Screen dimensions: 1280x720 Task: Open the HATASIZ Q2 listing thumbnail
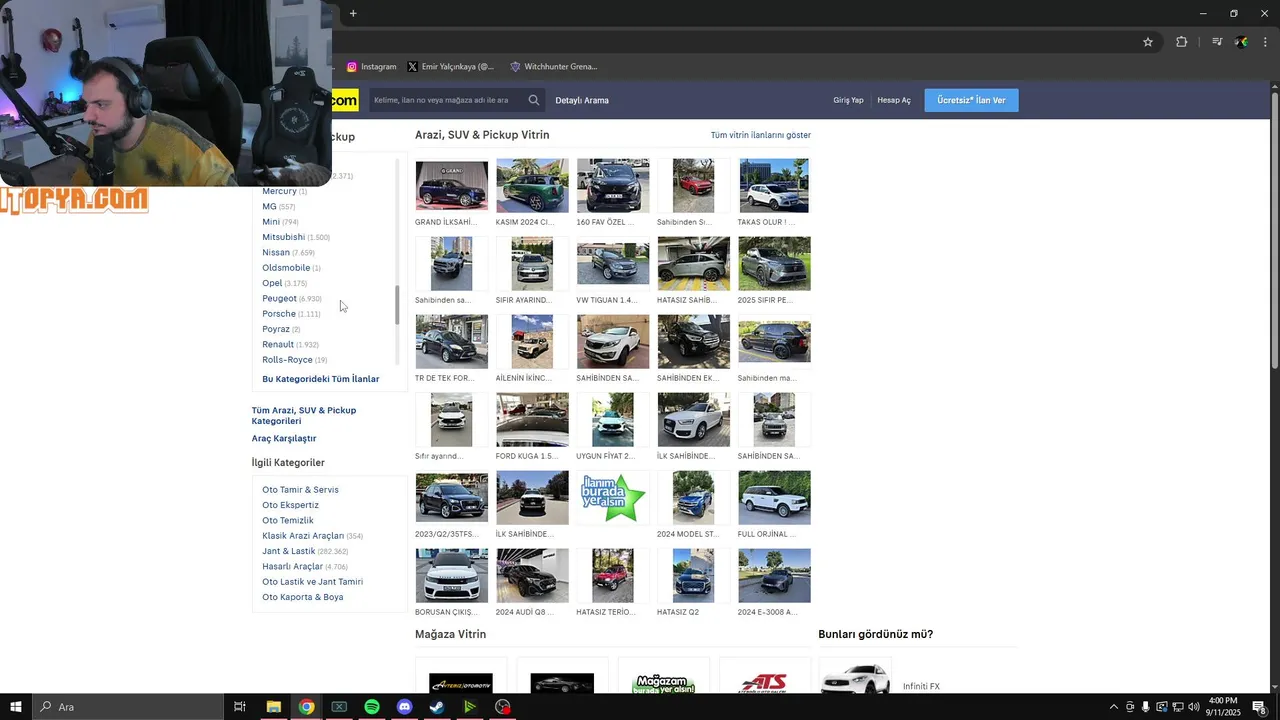tap(693, 575)
